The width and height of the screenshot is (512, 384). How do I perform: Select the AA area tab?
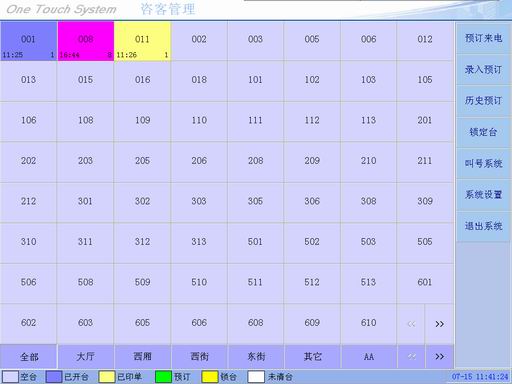point(369,357)
